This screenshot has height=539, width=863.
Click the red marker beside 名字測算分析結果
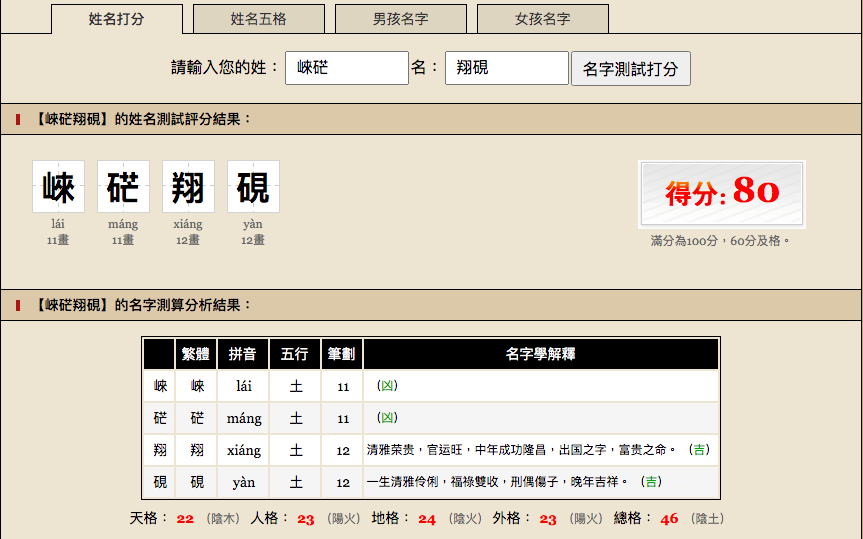click(18, 305)
